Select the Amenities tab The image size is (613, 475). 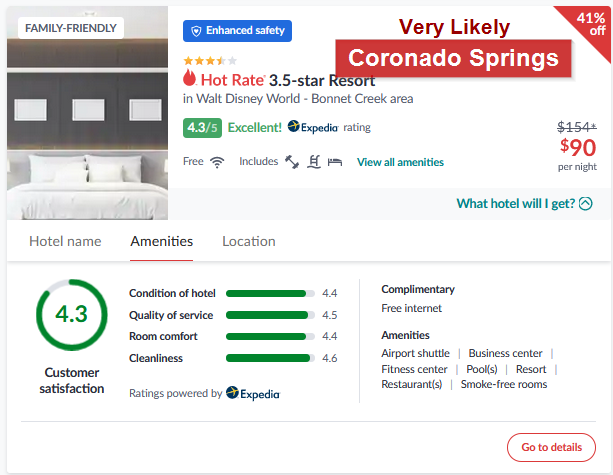click(161, 242)
